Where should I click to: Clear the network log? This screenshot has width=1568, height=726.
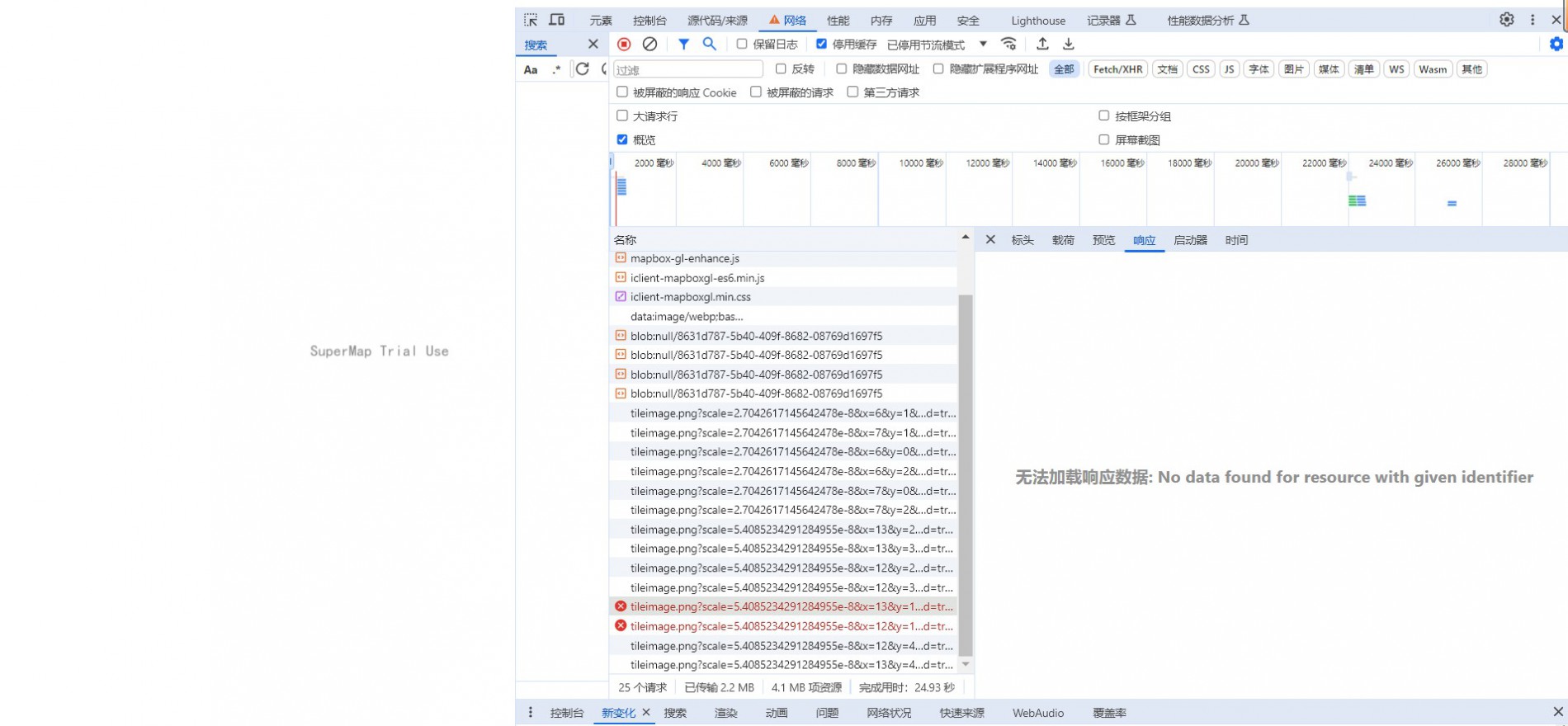[650, 45]
